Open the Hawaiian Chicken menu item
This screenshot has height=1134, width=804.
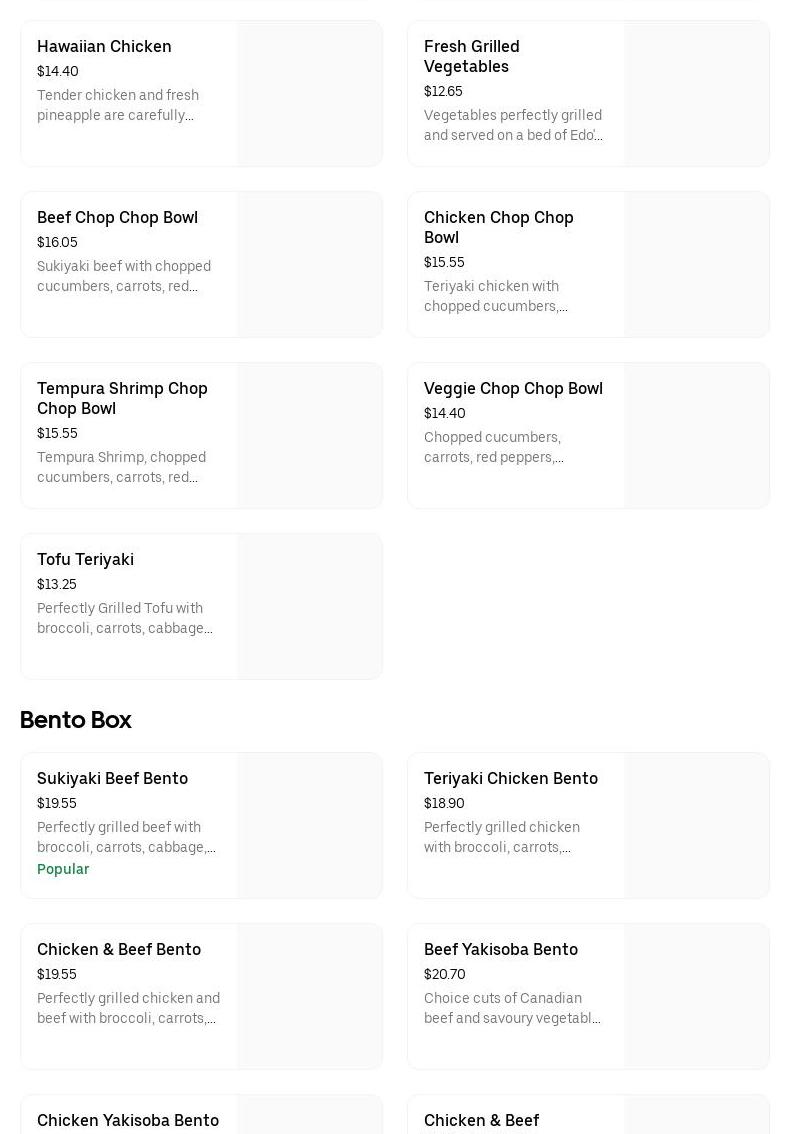click(104, 47)
